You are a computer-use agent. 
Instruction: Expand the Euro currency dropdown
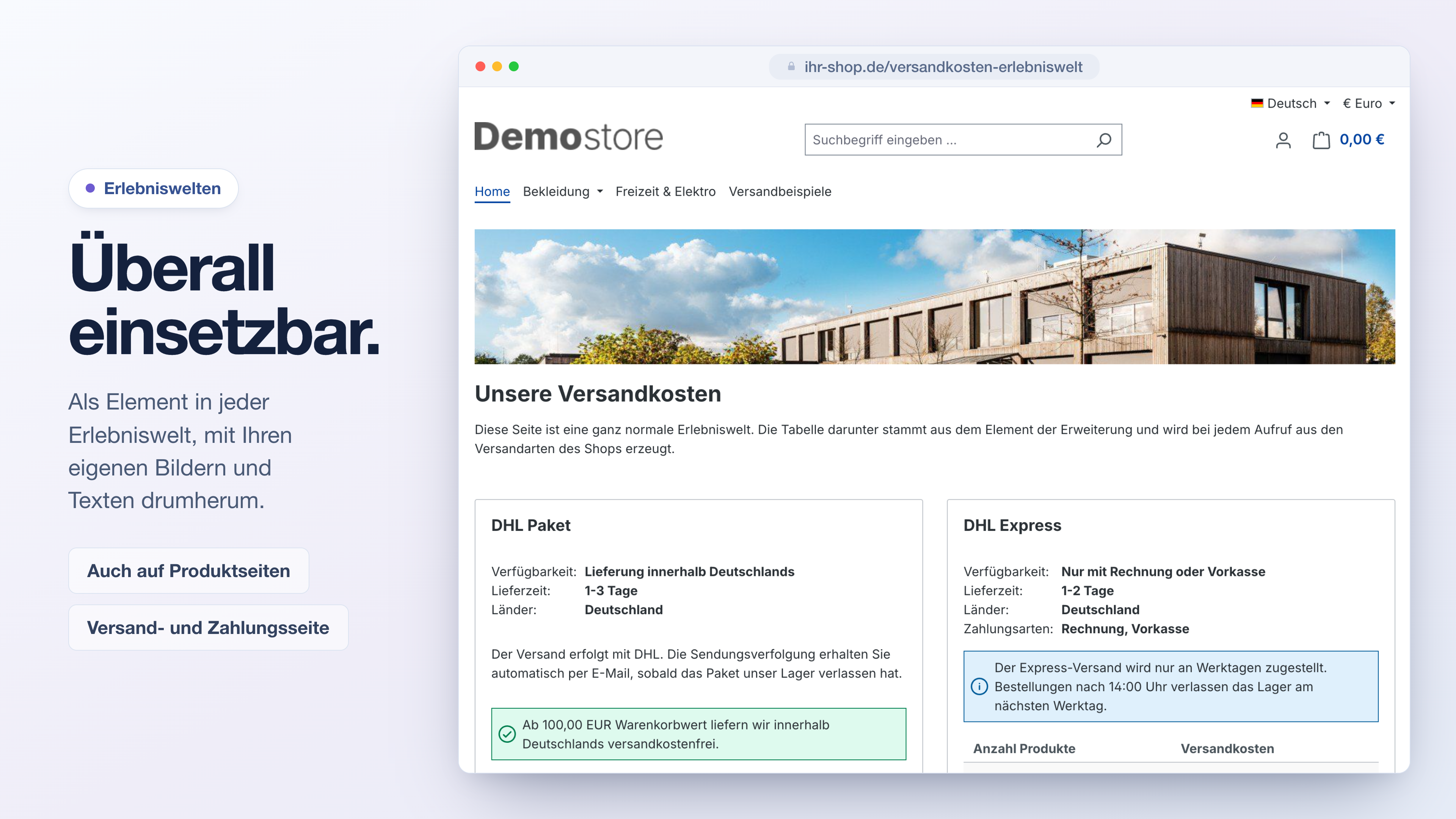pyautogui.click(x=1369, y=104)
